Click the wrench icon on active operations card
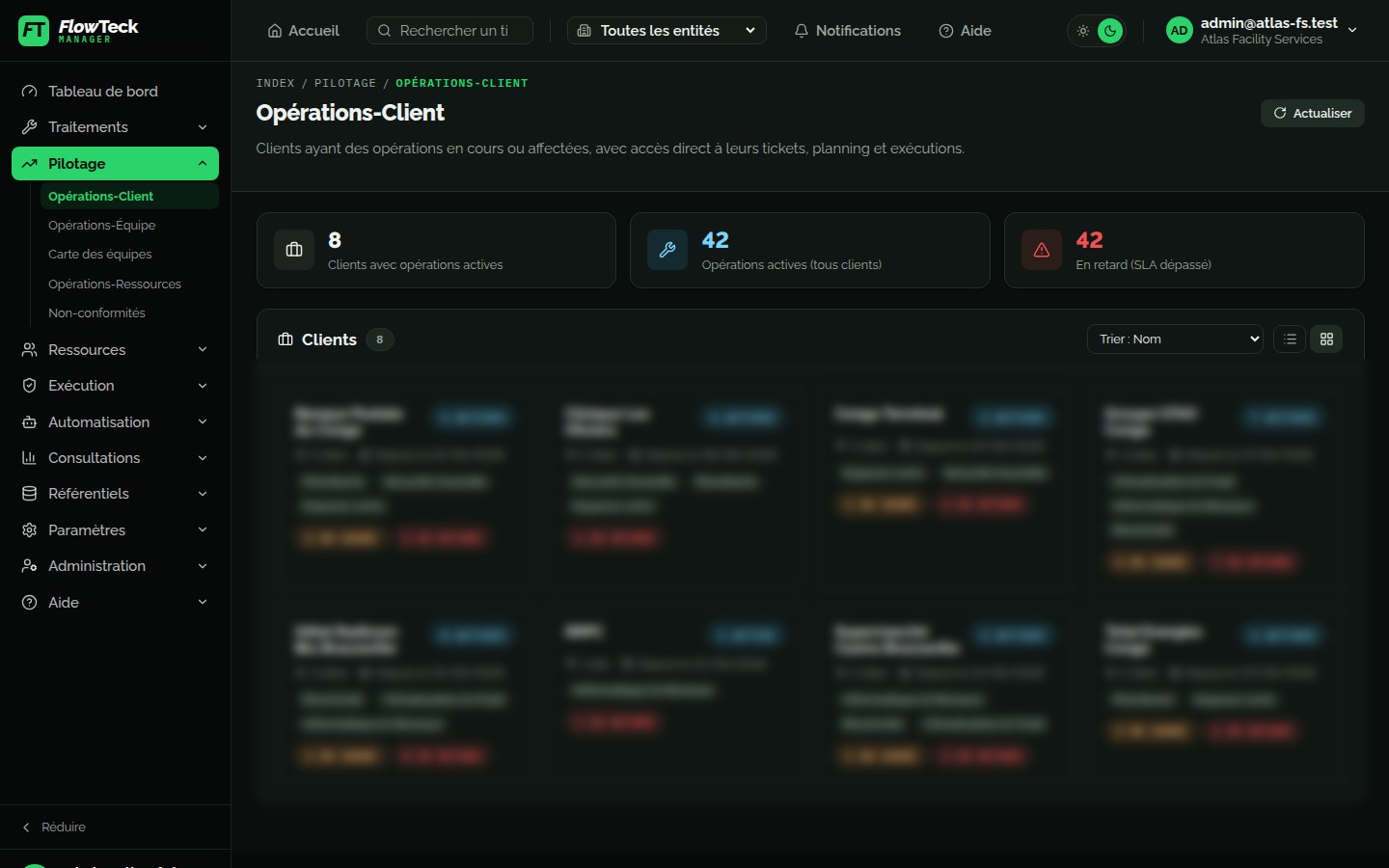The height and width of the screenshot is (868, 1389). 667,250
